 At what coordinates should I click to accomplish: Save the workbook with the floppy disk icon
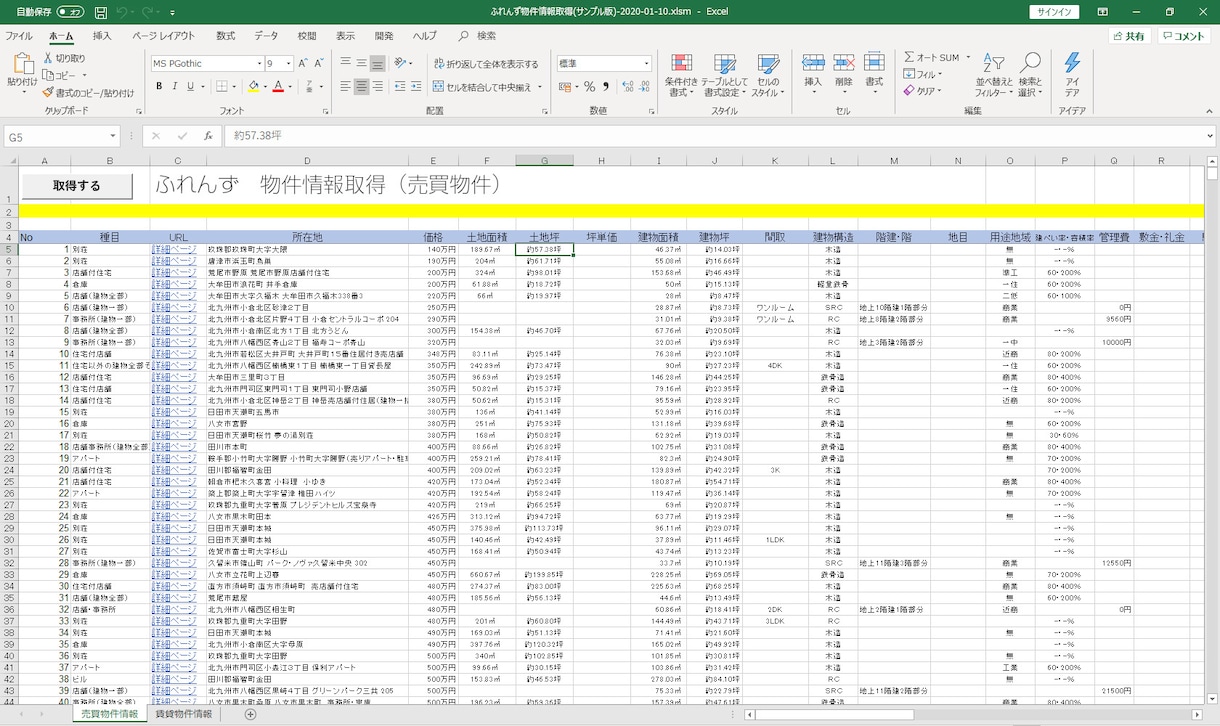[100, 12]
